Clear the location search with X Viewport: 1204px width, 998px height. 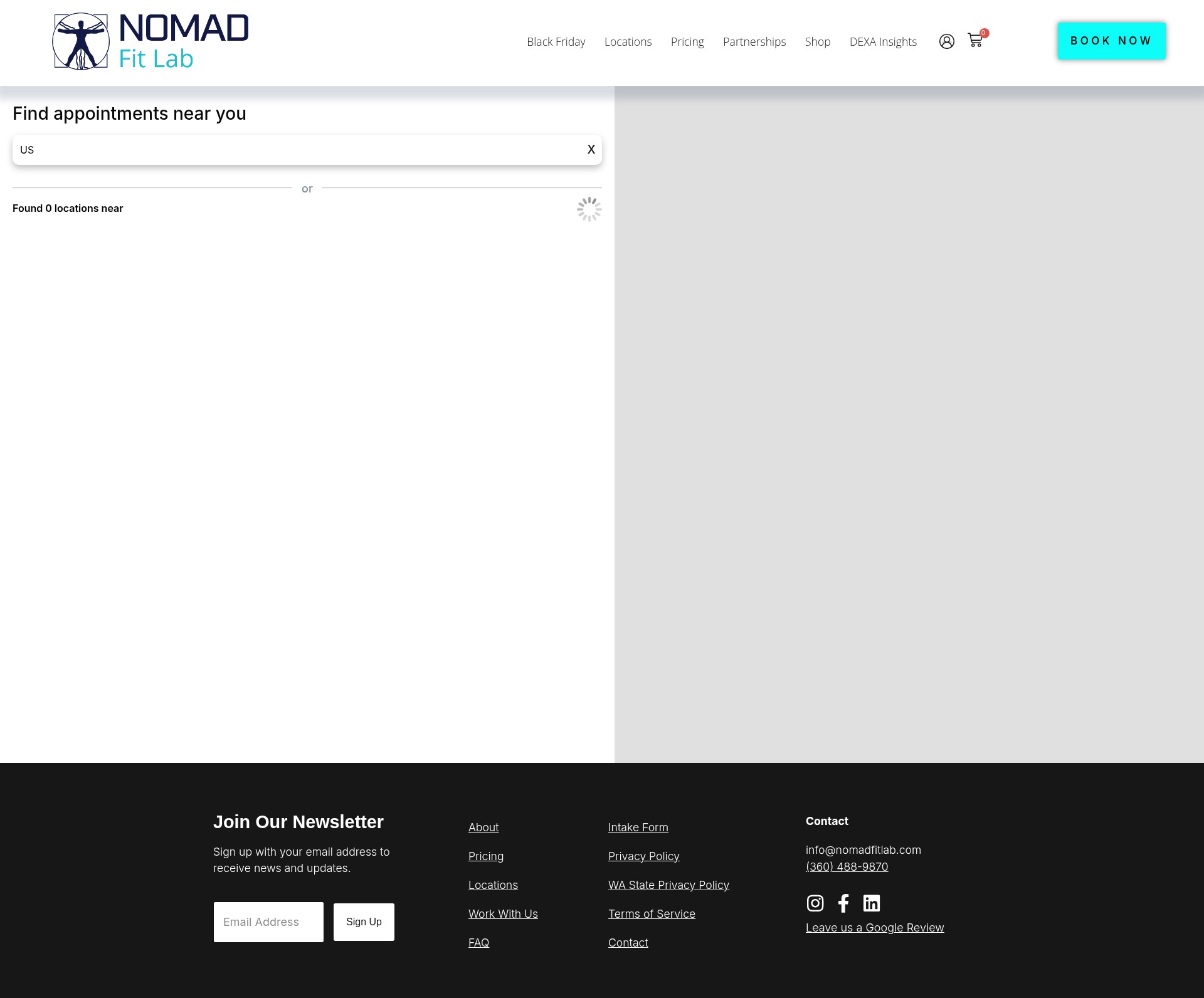click(x=591, y=149)
